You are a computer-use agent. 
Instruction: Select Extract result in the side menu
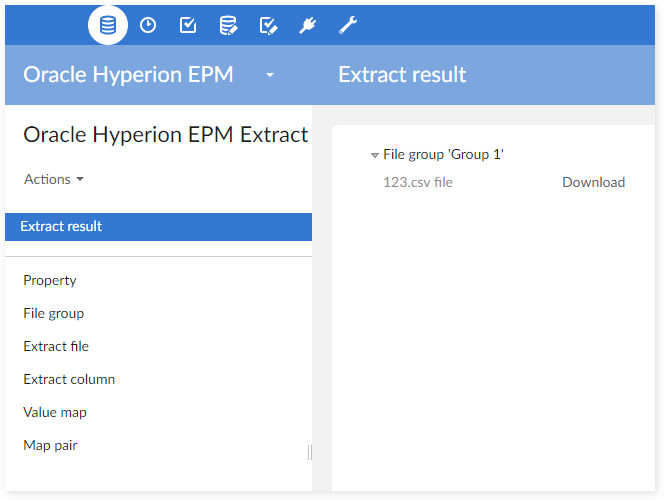pyautogui.click(x=61, y=226)
